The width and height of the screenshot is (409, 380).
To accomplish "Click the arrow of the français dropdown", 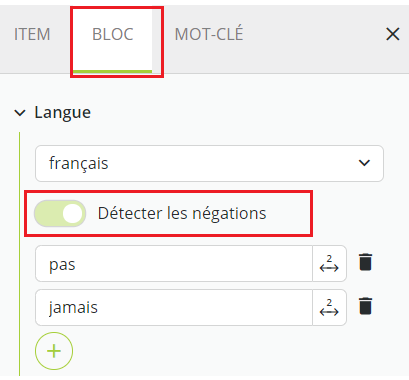I will click(x=364, y=163).
